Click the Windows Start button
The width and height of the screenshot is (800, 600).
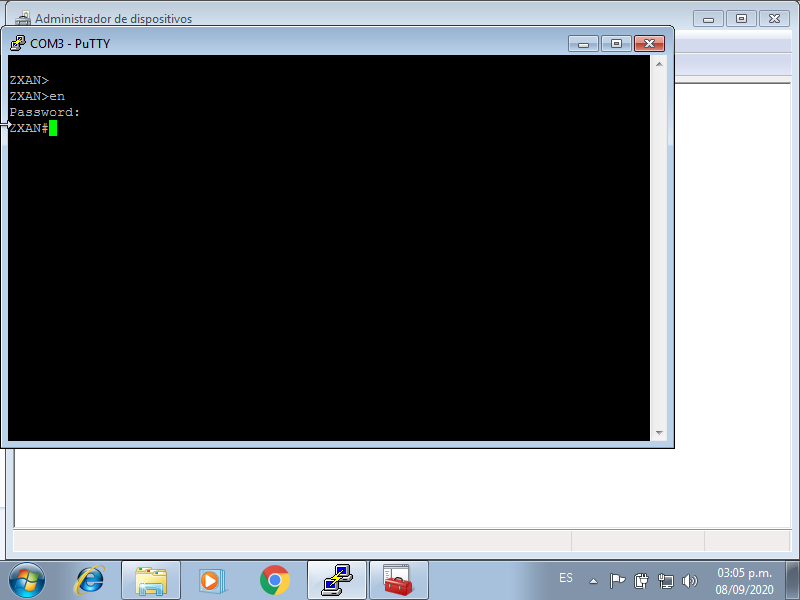(x=27, y=579)
